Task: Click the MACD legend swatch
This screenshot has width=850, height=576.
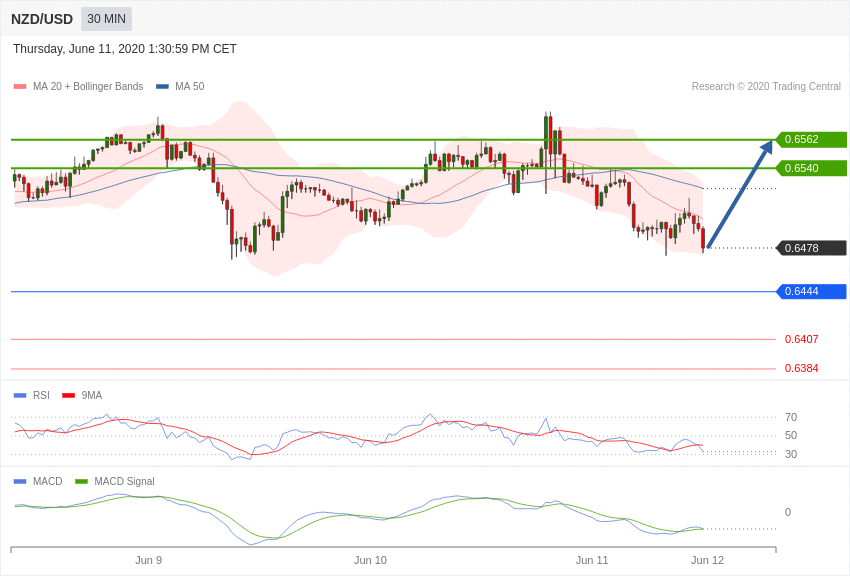Action: pyautogui.click(x=20, y=482)
